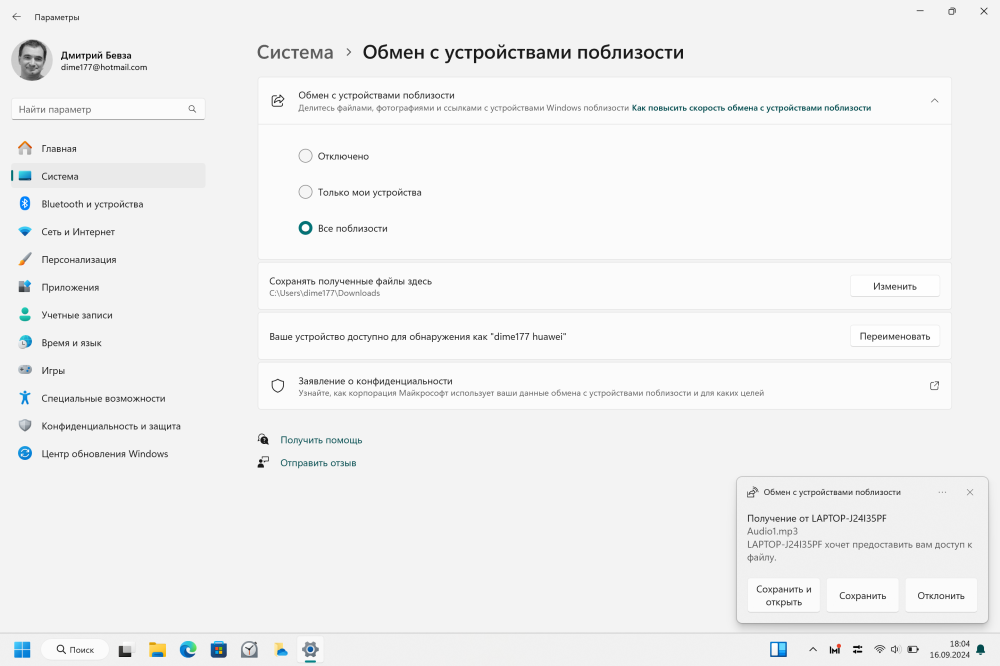Click Сохранить и открыть in notification

784,595
